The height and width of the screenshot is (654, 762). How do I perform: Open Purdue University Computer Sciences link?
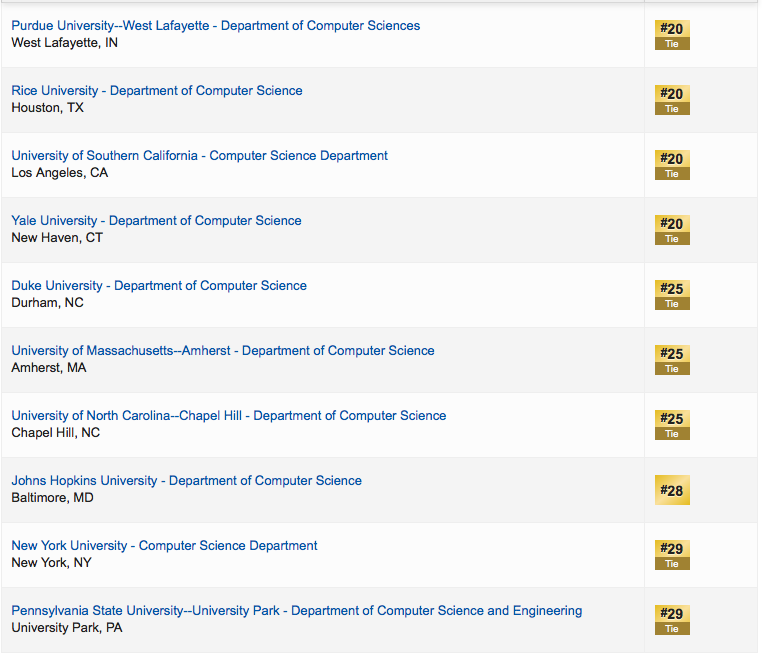(215, 26)
